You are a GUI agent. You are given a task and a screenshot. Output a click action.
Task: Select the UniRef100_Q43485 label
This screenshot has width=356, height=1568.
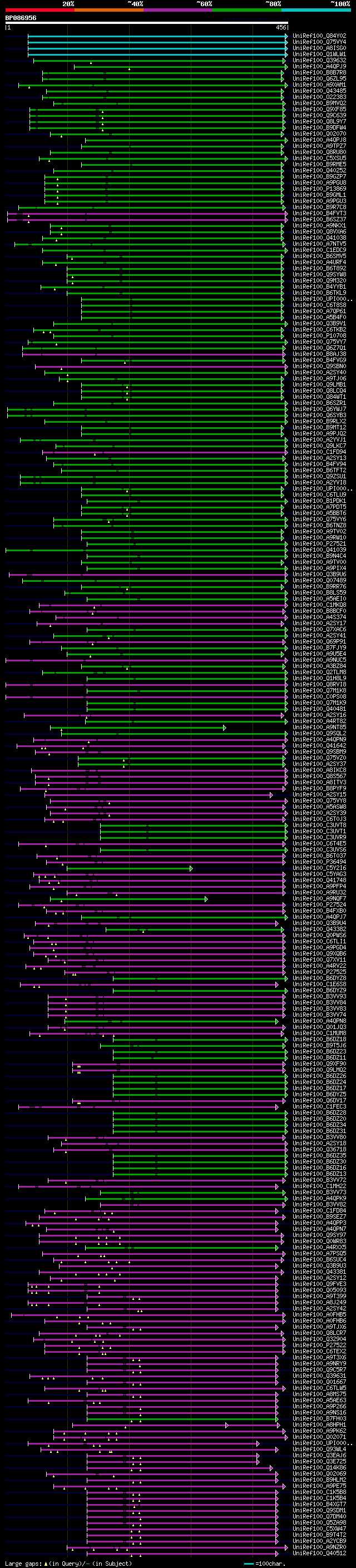tap(319, 91)
